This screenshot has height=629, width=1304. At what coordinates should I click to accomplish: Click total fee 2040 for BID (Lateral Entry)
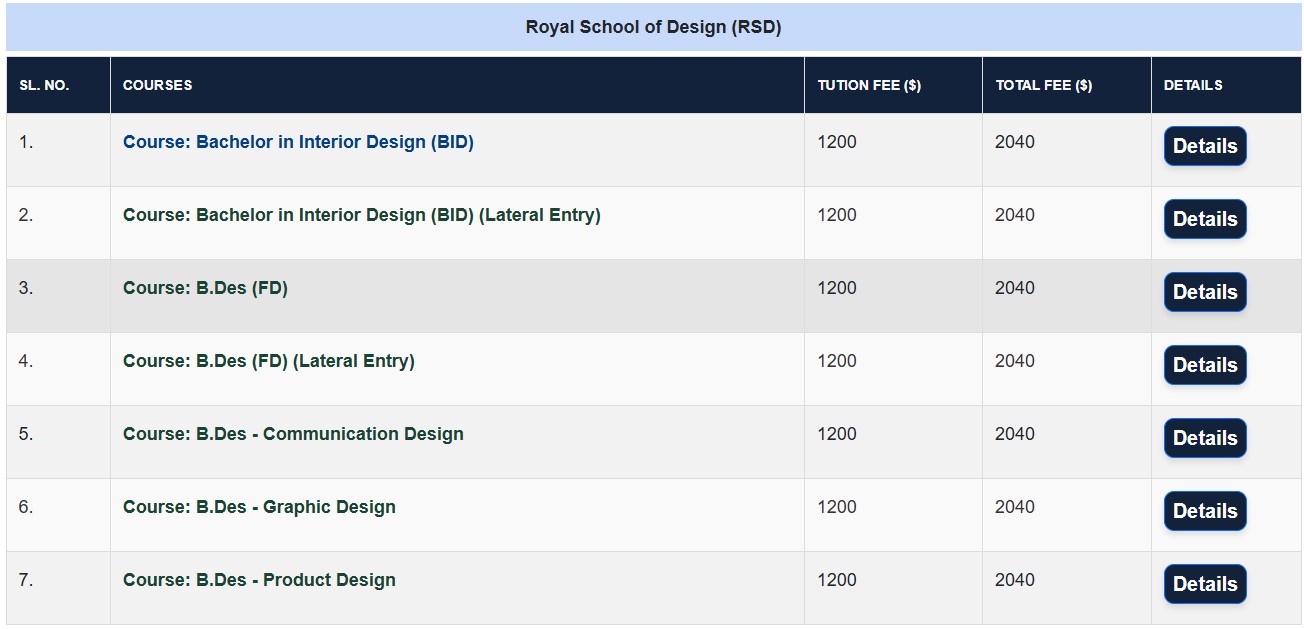click(x=1015, y=215)
